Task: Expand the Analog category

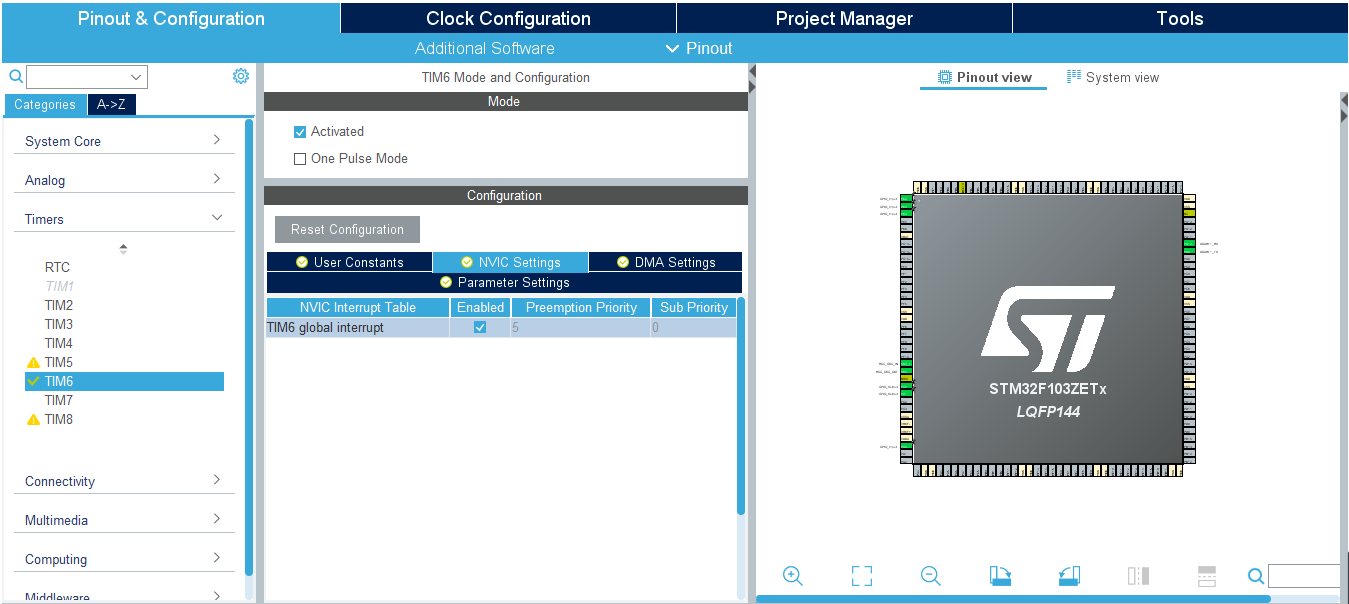Action: (x=124, y=180)
